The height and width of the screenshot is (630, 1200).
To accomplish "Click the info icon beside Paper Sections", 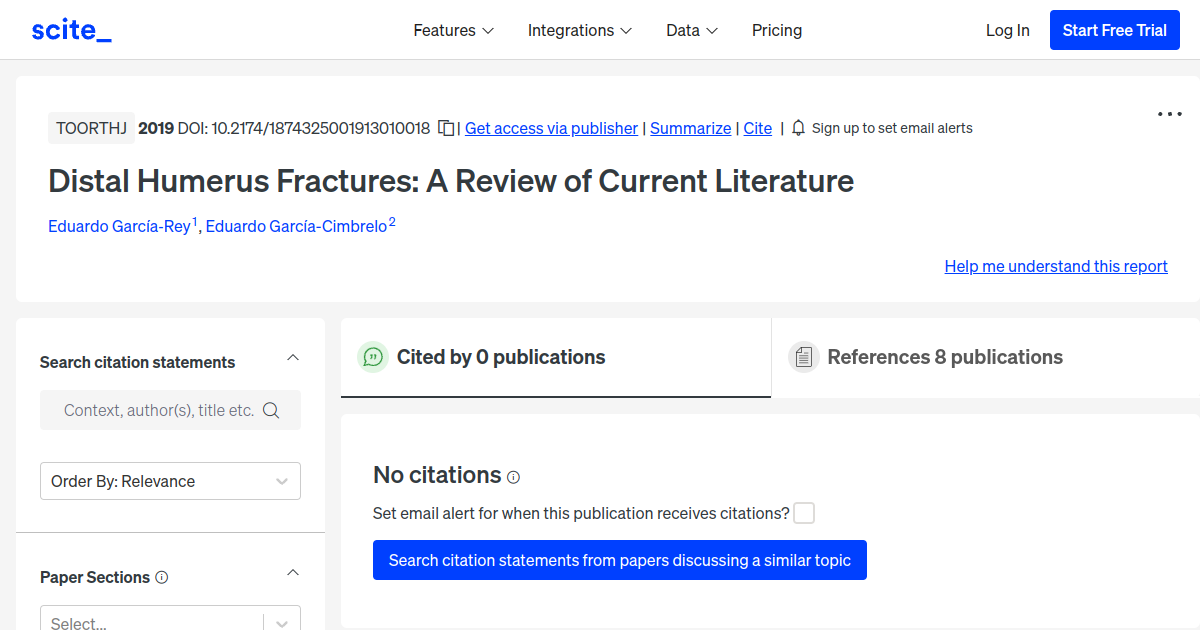I will 162,577.
